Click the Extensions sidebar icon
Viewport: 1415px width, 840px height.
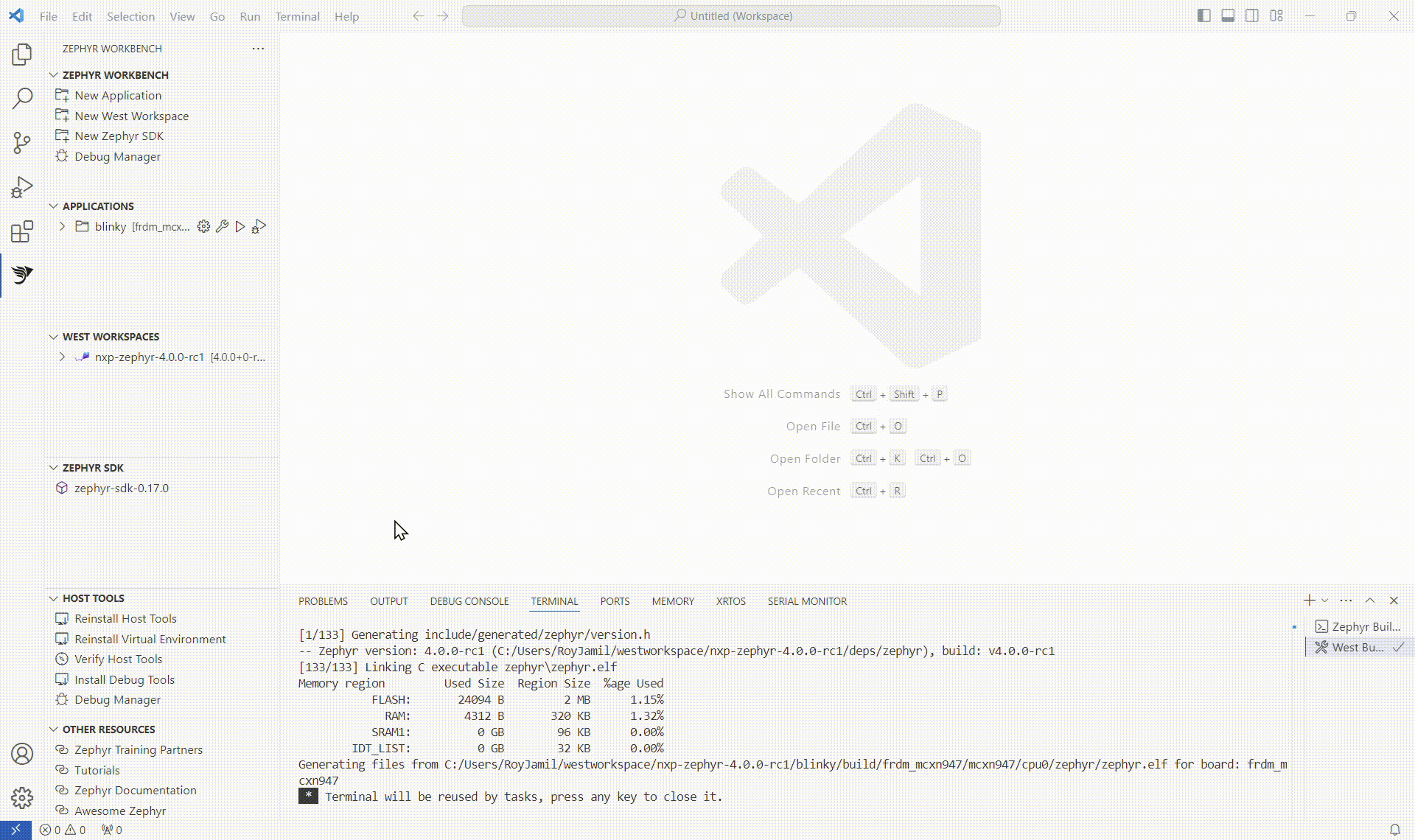click(x=22, y=231)
